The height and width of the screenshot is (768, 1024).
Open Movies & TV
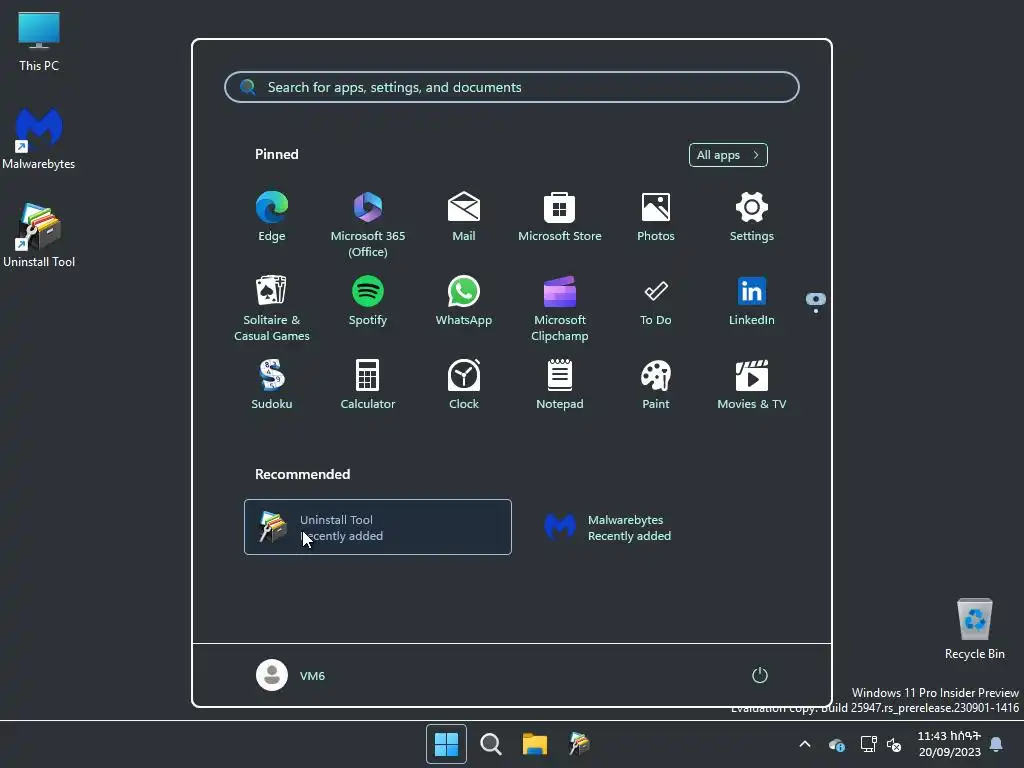tap(752, 384)
